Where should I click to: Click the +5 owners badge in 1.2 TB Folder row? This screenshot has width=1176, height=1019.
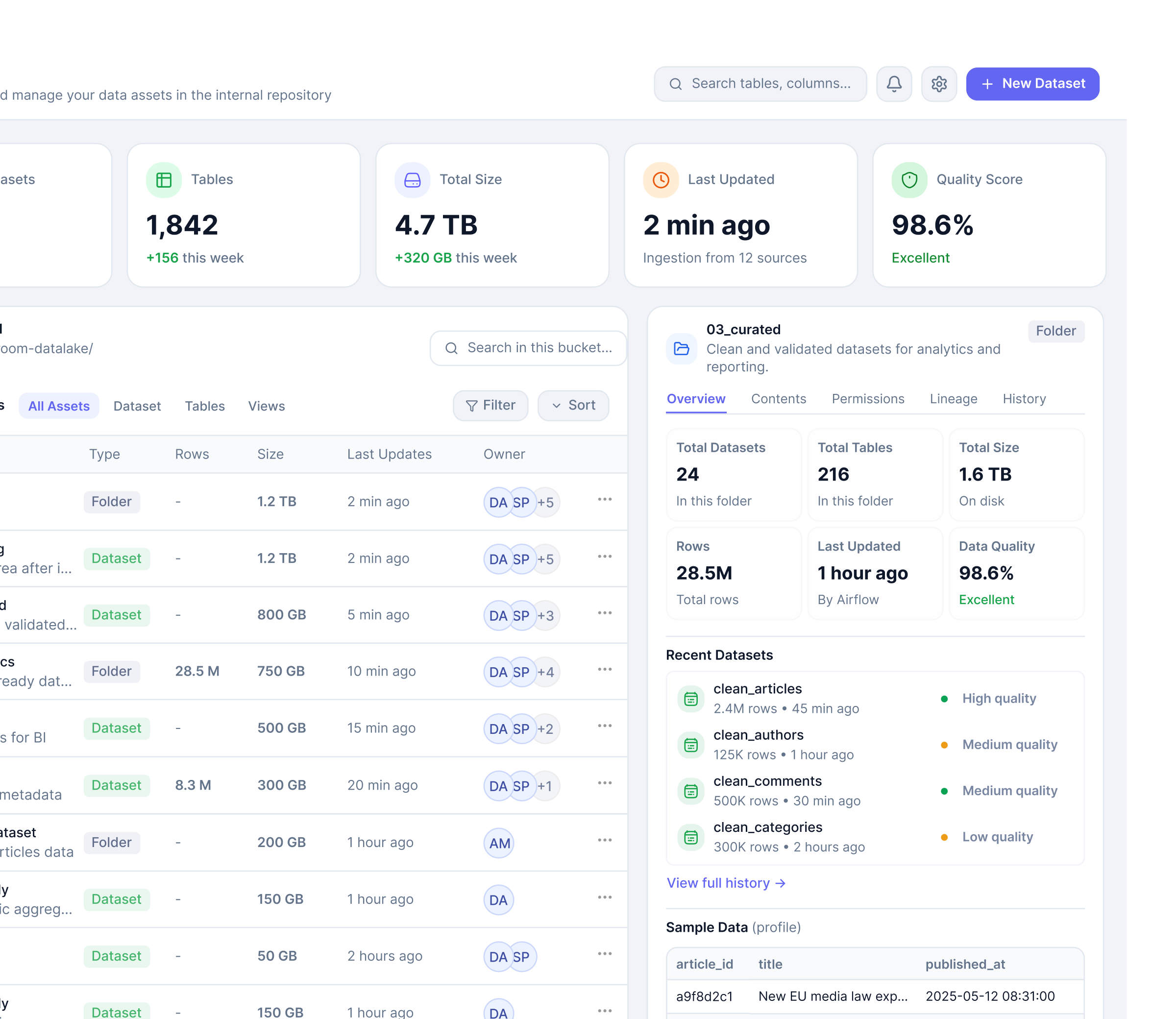(x=546, y=503)
